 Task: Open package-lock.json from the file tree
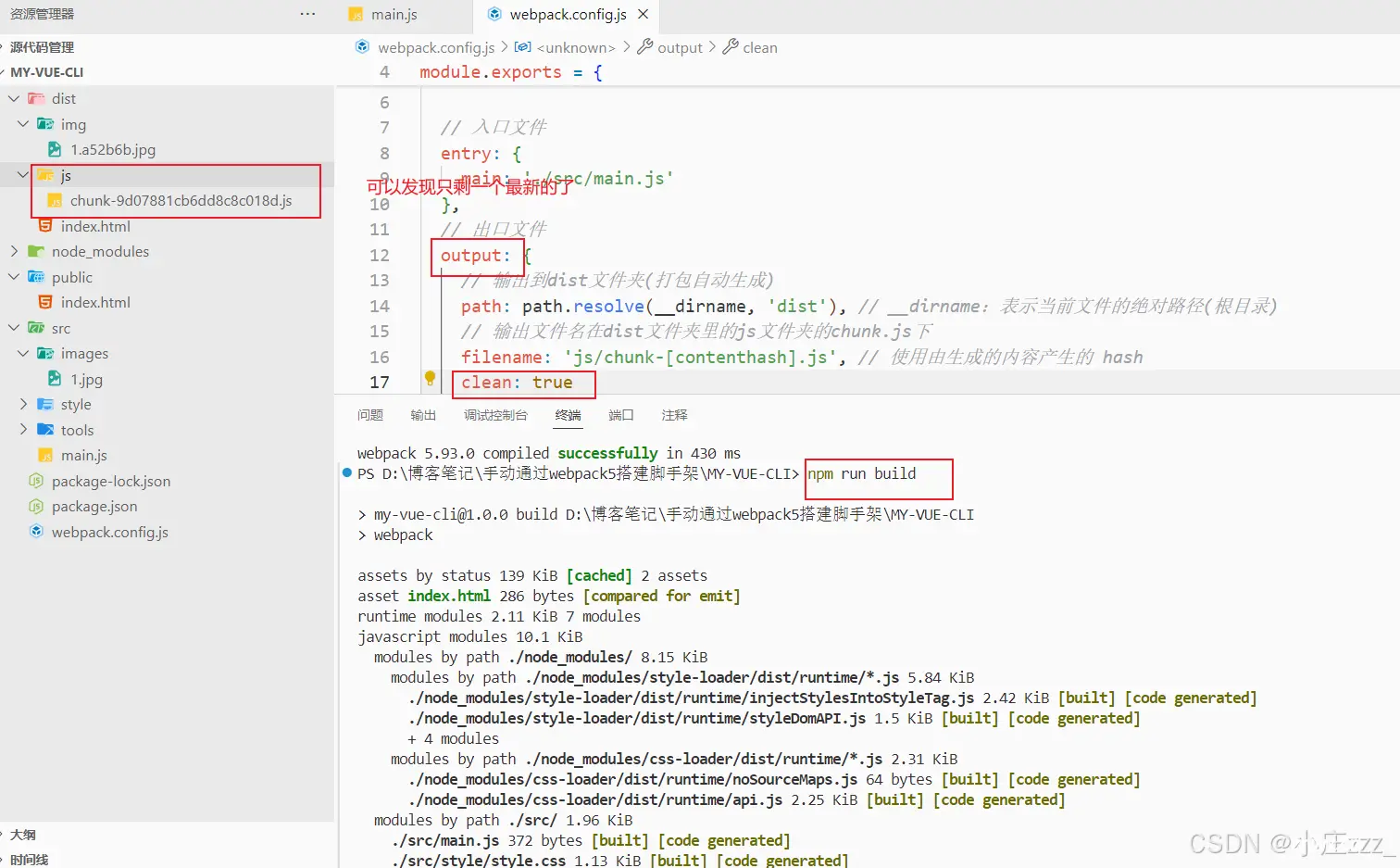111,481
